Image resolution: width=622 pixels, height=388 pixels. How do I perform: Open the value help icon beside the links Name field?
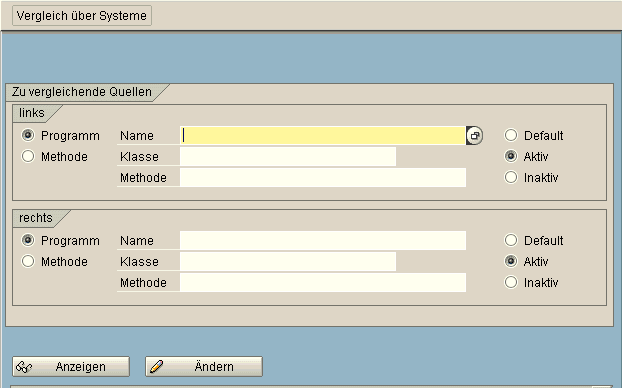pyautogui.click(x=474, y=136)
